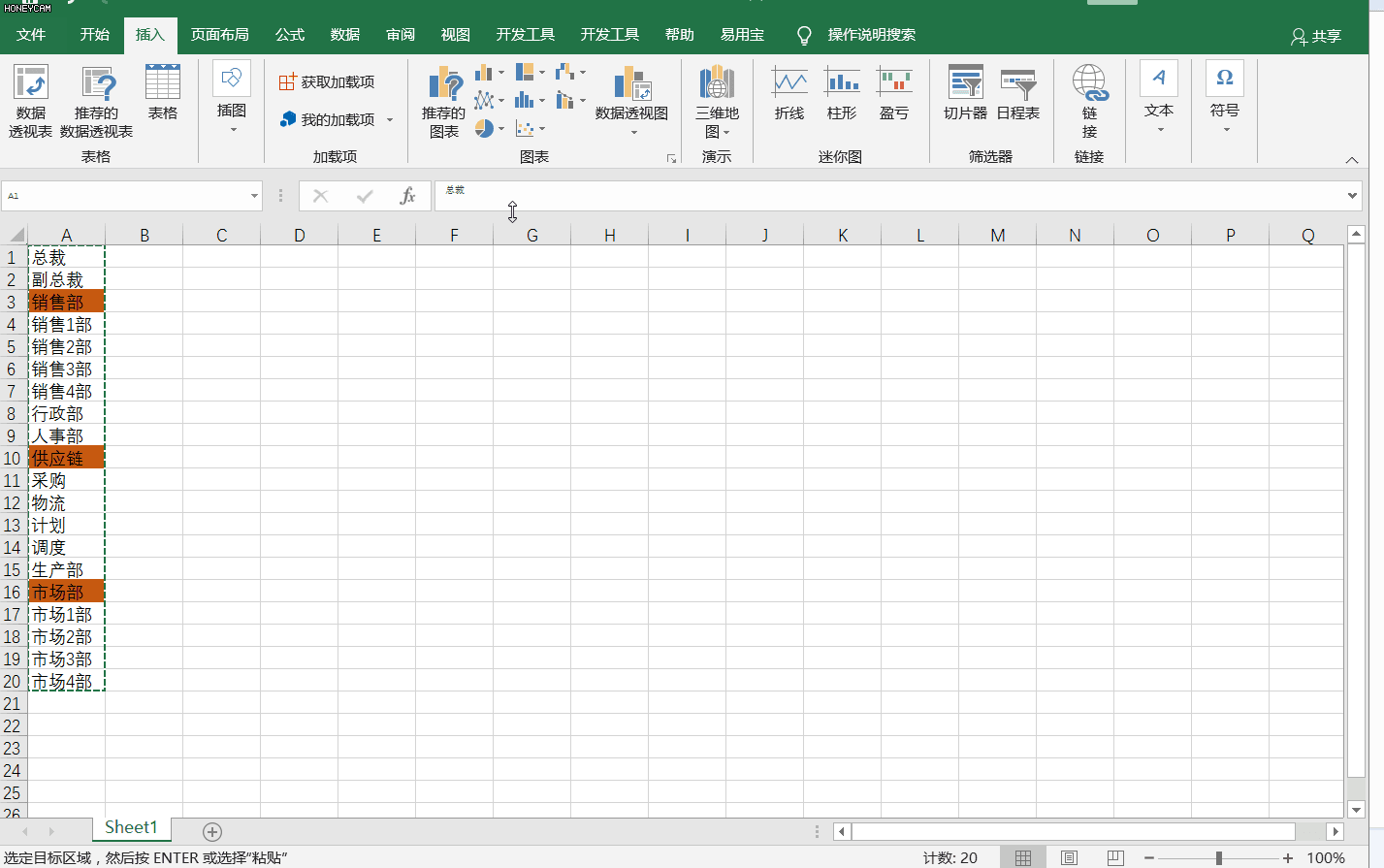Add a new sheet
The image size is (1384, 868).
[x=212, y=832]
